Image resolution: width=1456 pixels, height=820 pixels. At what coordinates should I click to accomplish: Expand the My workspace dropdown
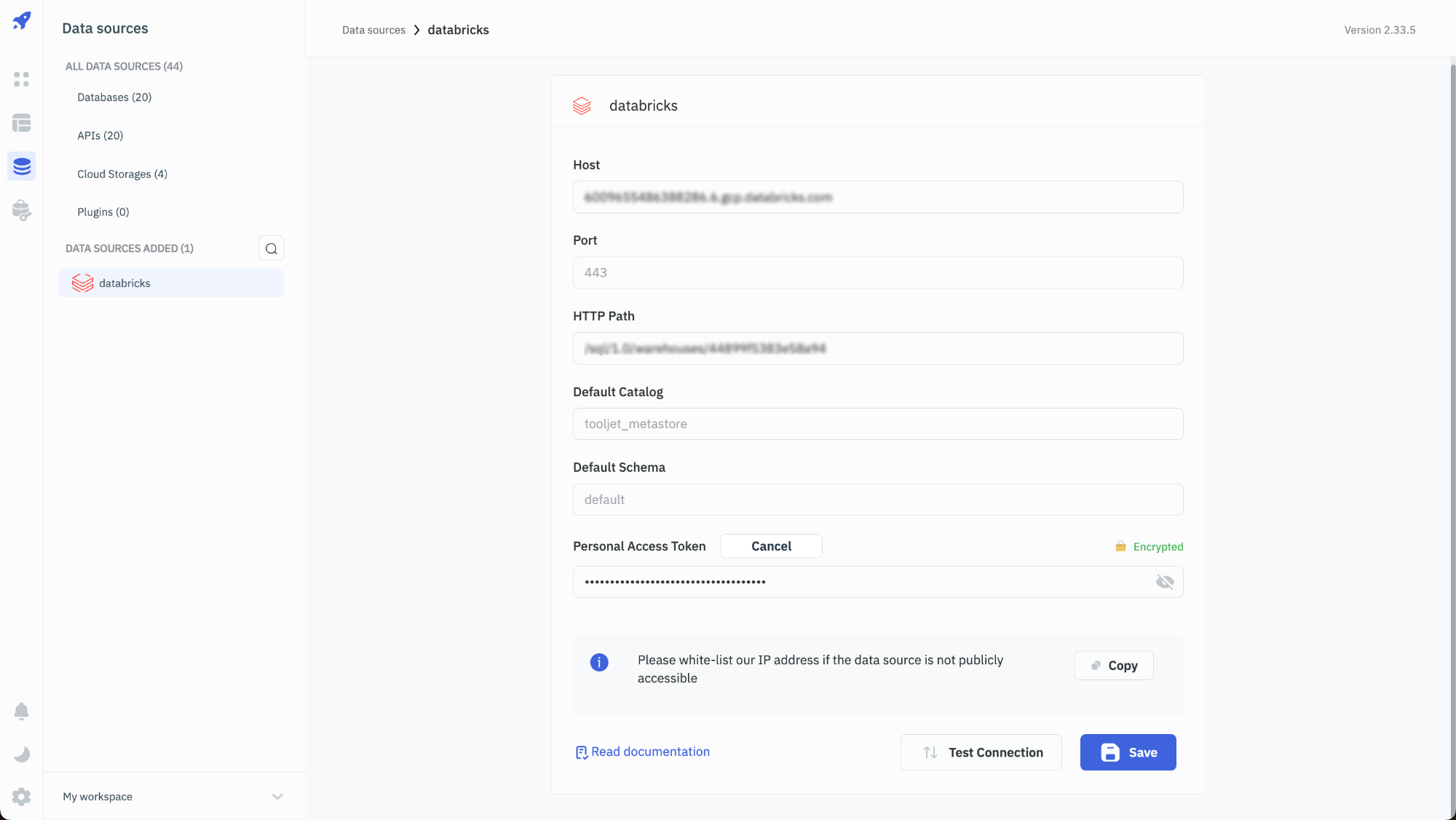click(x=277, y=797)
